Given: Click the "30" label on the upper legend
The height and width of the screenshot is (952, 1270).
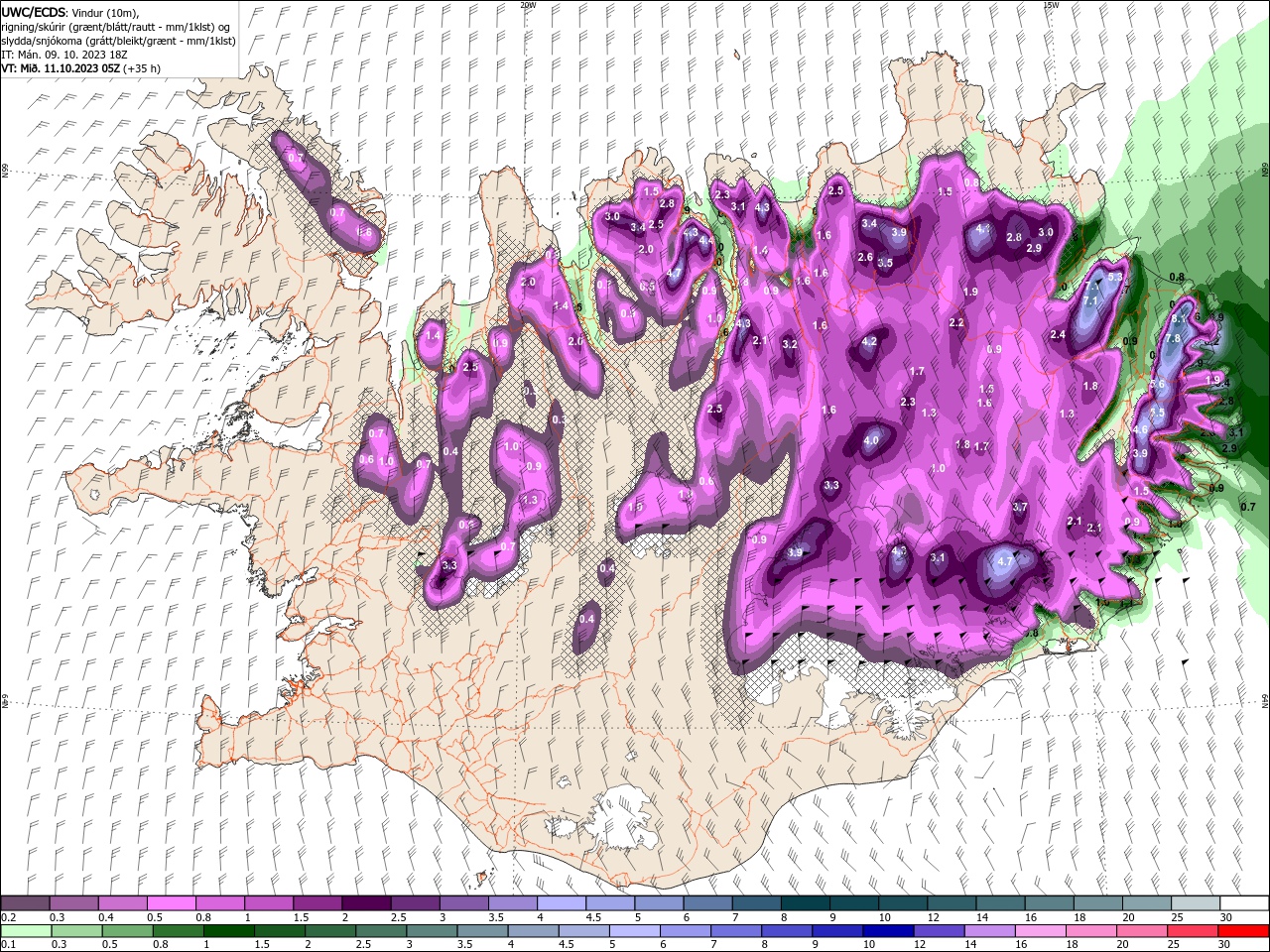Looking at the screenshot, I should pyautogui.click(x=1226, y=917).
